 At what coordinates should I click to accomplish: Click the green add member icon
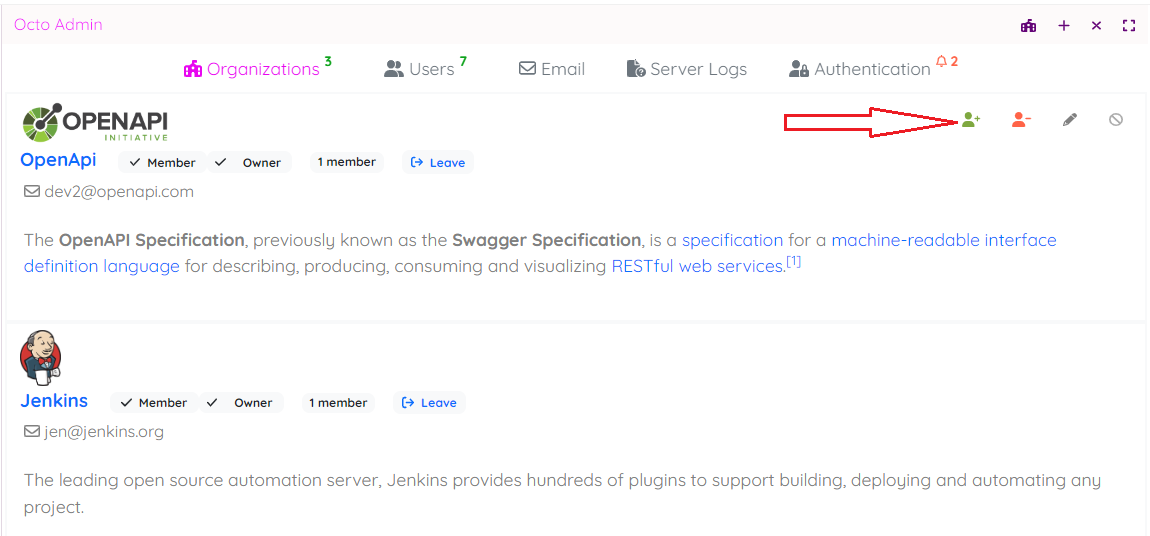coord(970,120)
